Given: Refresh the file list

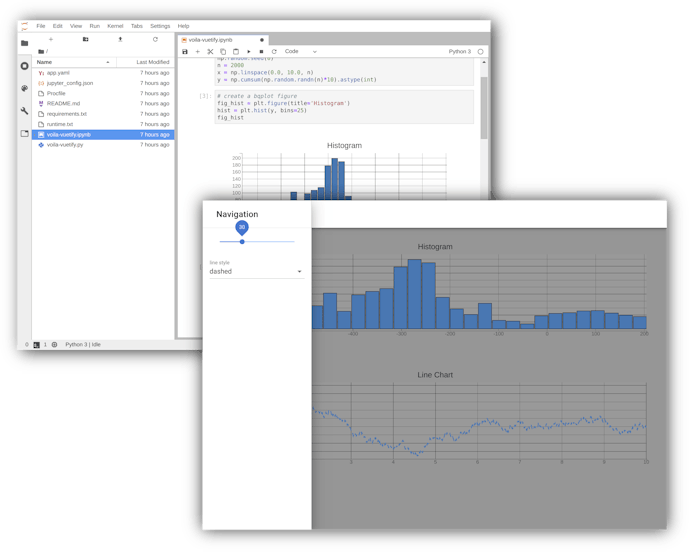Looking at the screenshot, I should (x=155, y=39).
